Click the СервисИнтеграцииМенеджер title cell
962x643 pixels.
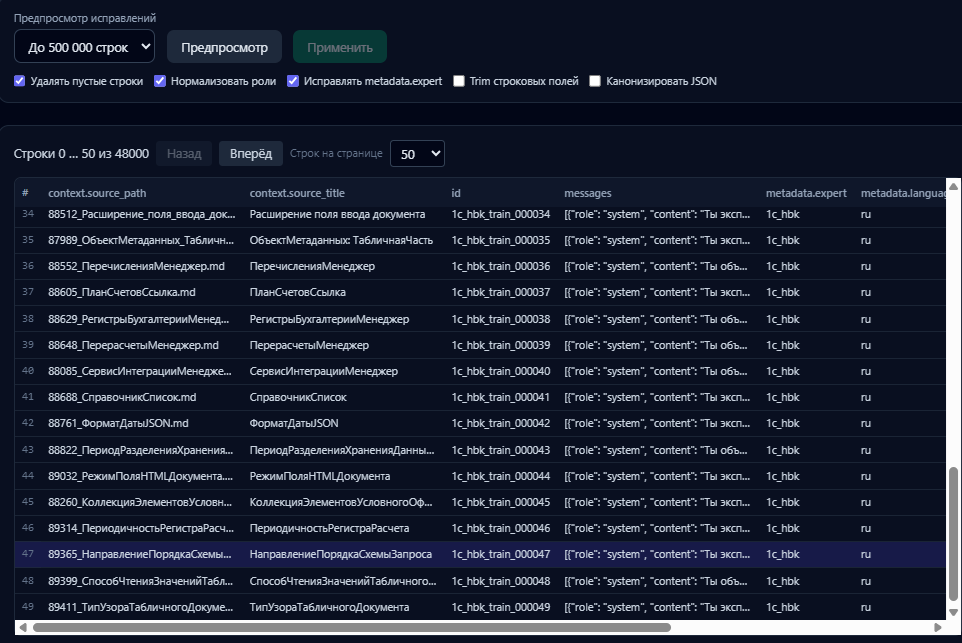pyautogui.click(x=323, y=371)
